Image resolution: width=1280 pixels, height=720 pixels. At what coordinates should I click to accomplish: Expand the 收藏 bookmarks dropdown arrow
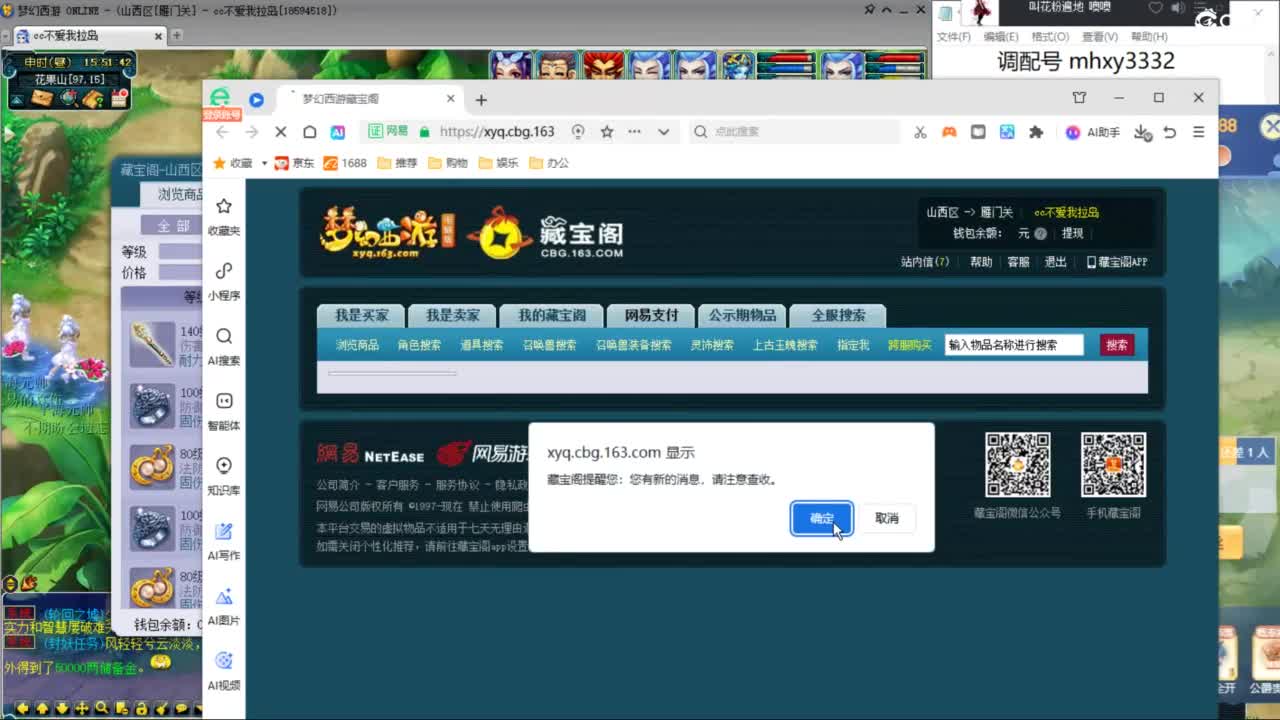pyautogui.click(x=264, y=163)
